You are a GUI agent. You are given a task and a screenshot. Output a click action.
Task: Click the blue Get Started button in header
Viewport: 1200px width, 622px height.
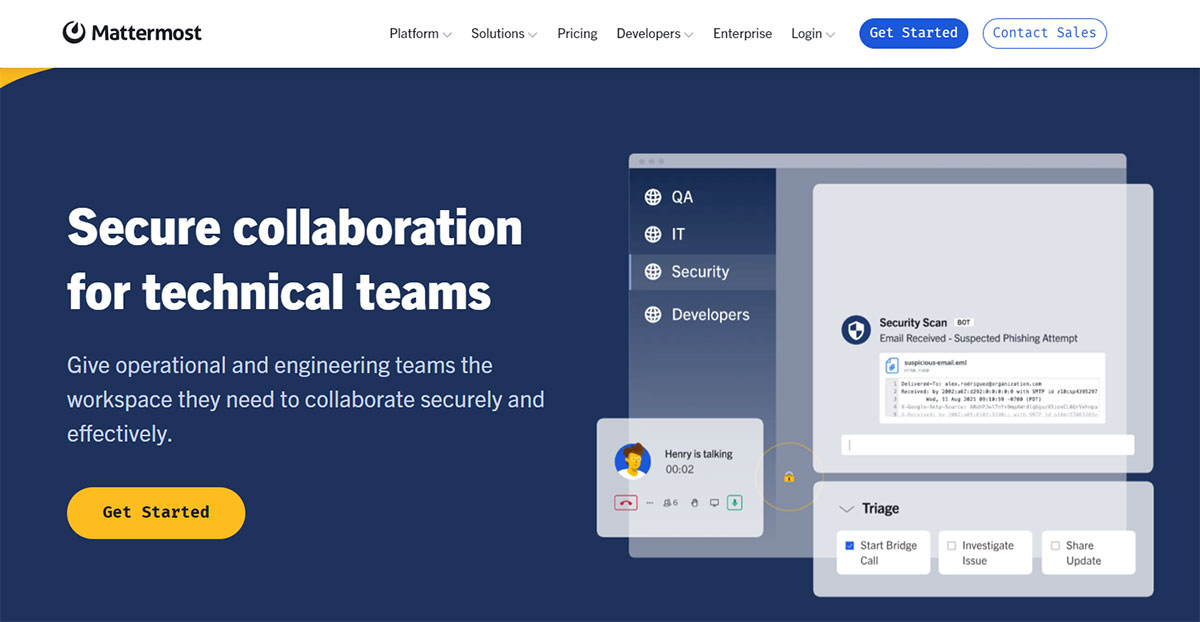tap(913, 33)
